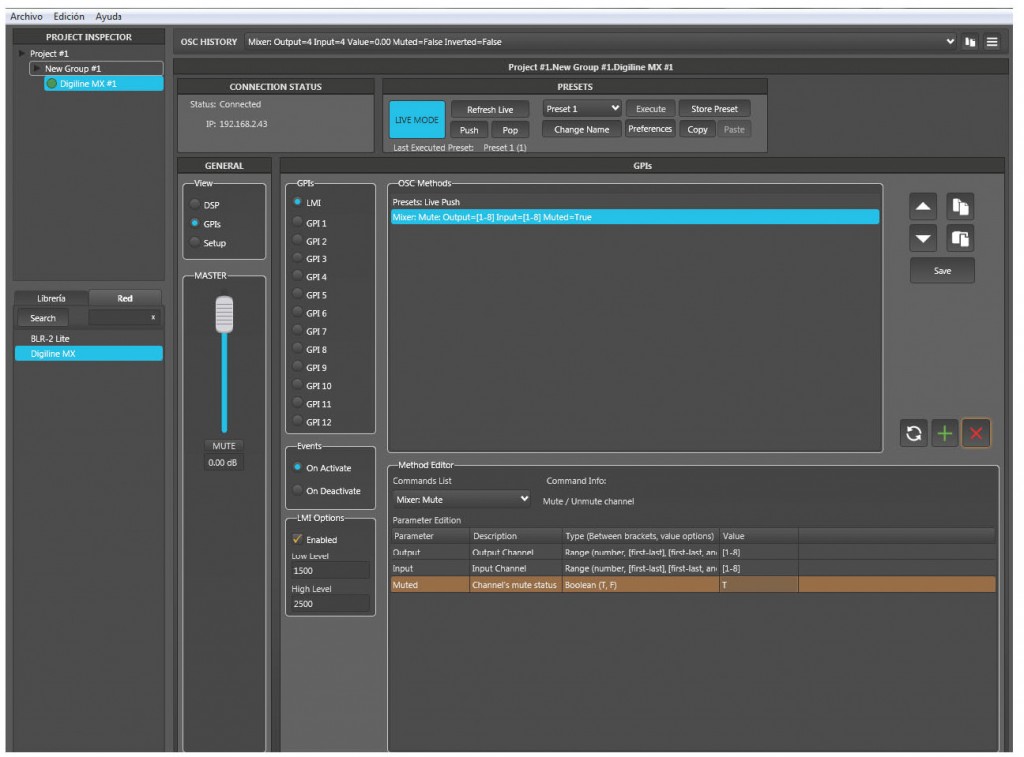Expand the Commands List Mixer: Mute dropdown
1024x757 pixels.
pyautogui.click(x=461, y=499)
